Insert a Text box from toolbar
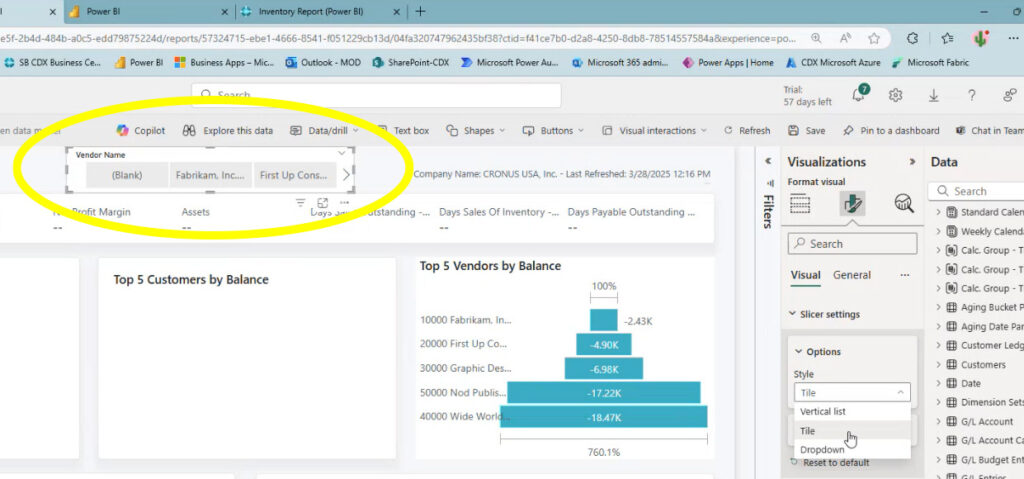The image size is (1024, 479). (404, 131)
